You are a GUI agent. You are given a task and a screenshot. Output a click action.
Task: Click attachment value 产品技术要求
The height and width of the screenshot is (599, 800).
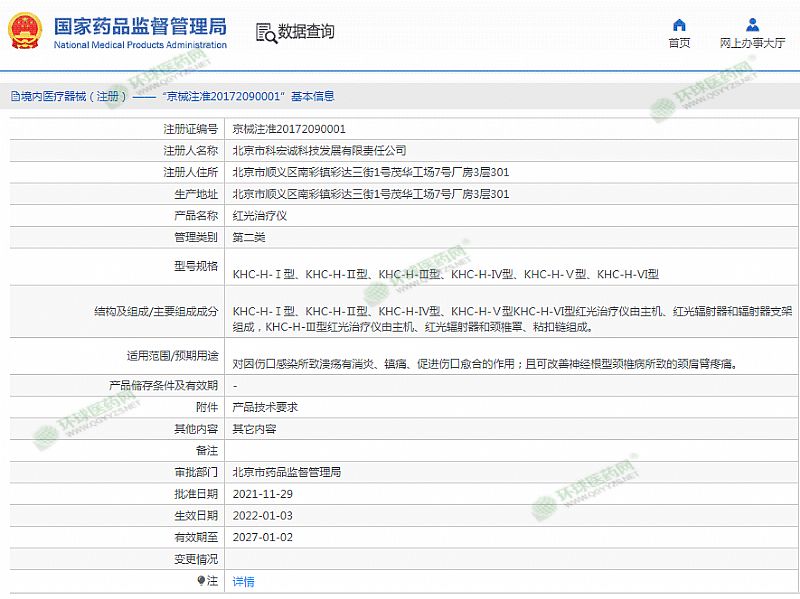[265, 407]
